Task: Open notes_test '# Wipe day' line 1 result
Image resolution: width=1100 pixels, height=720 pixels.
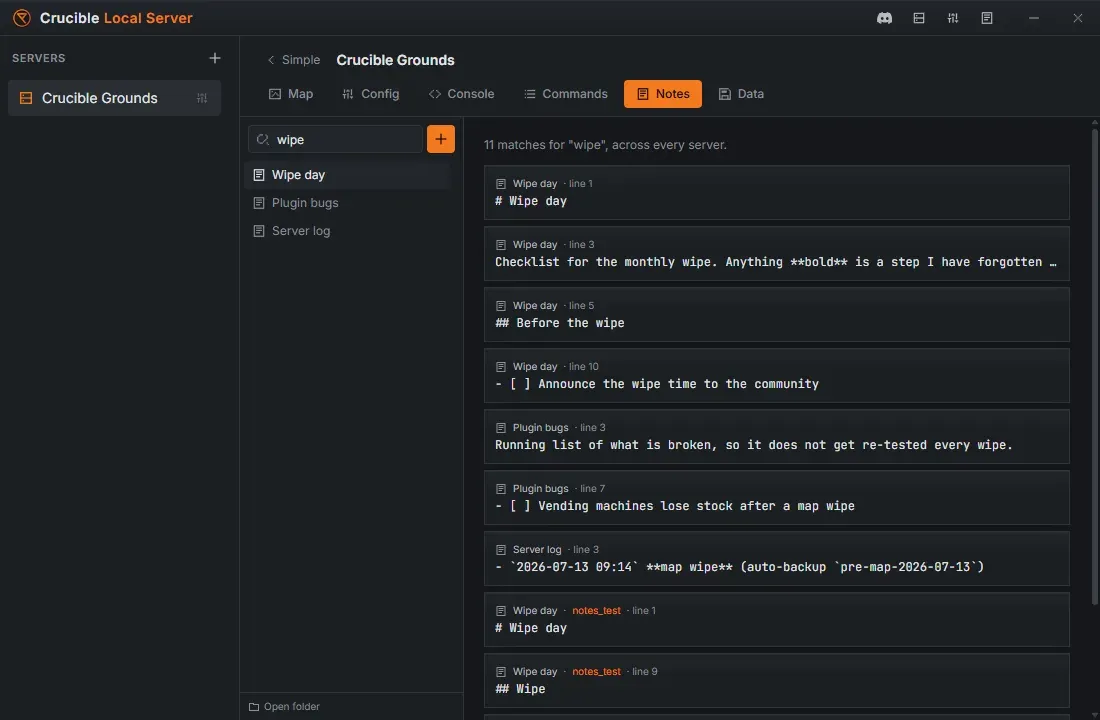Action: point(777,620)
